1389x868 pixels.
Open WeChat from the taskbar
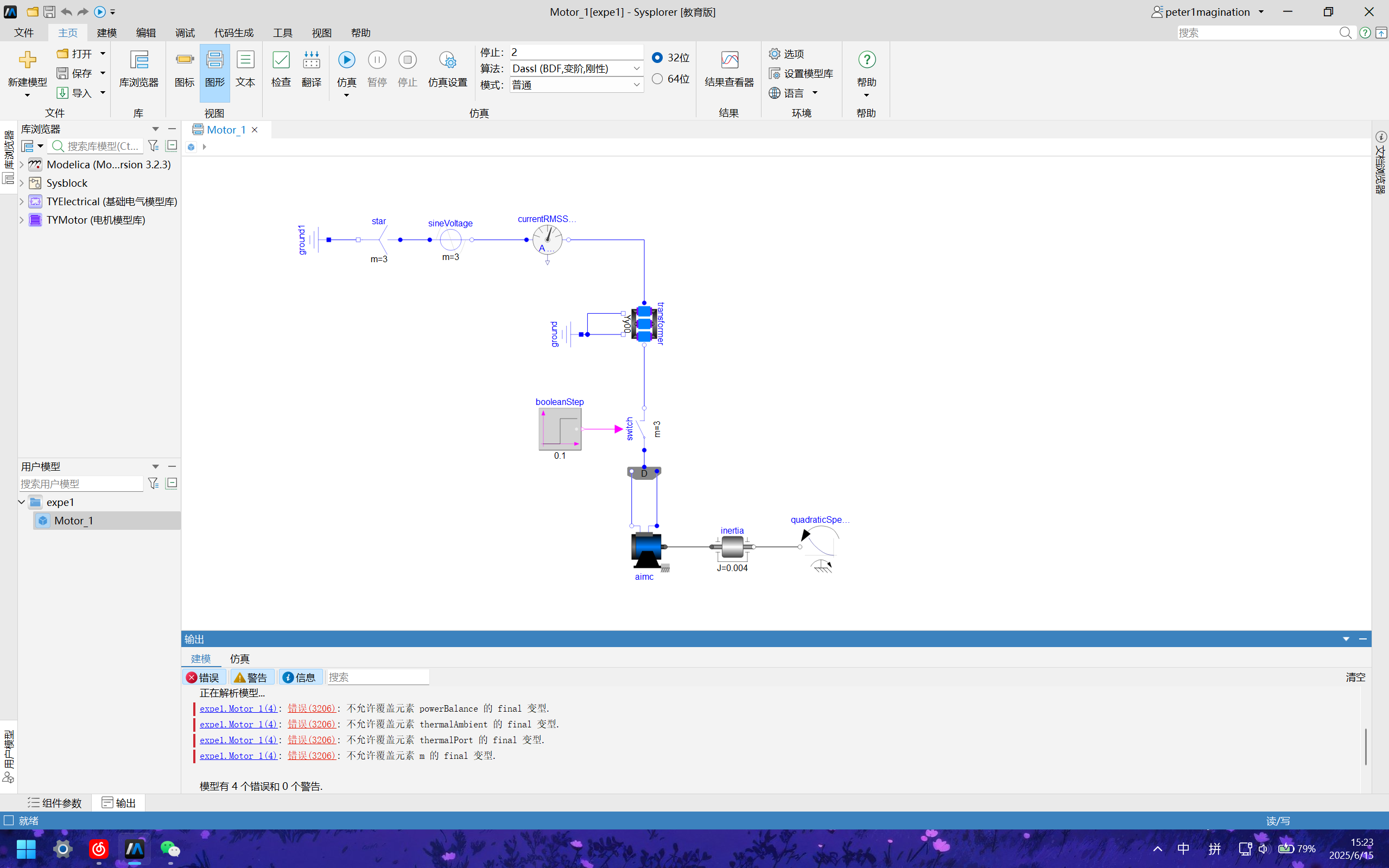click(x=170, y=848)
